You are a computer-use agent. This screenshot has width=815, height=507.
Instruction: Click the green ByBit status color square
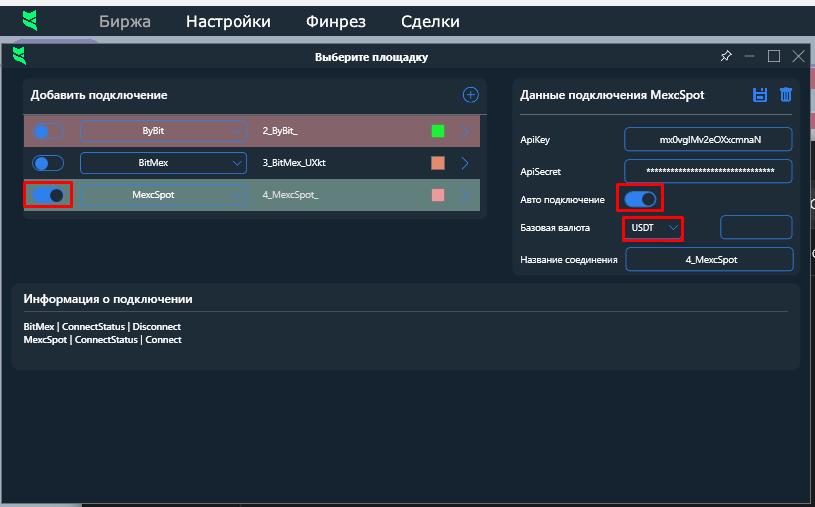(x=437, y=131)
